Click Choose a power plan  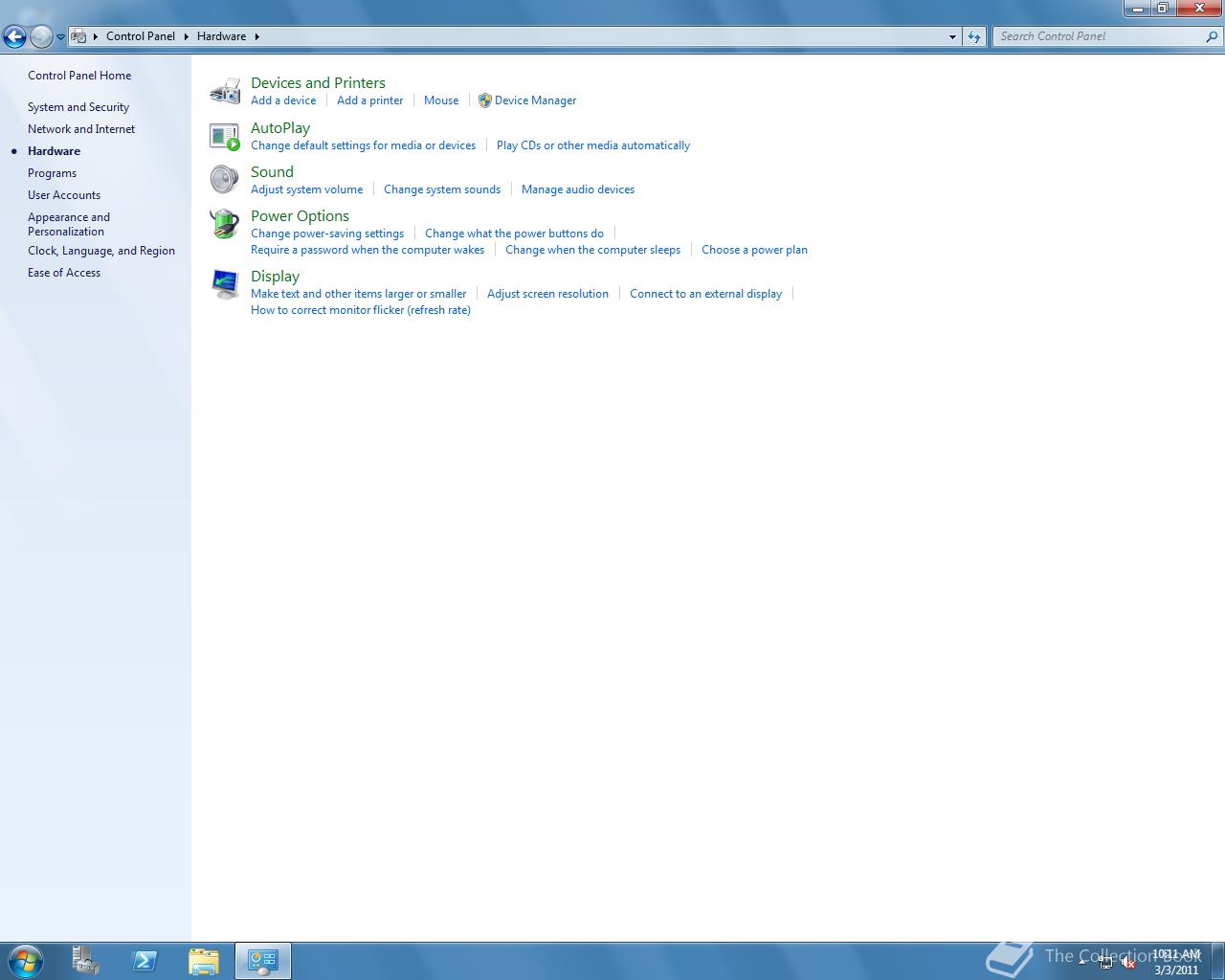click(x=754, y=250)
